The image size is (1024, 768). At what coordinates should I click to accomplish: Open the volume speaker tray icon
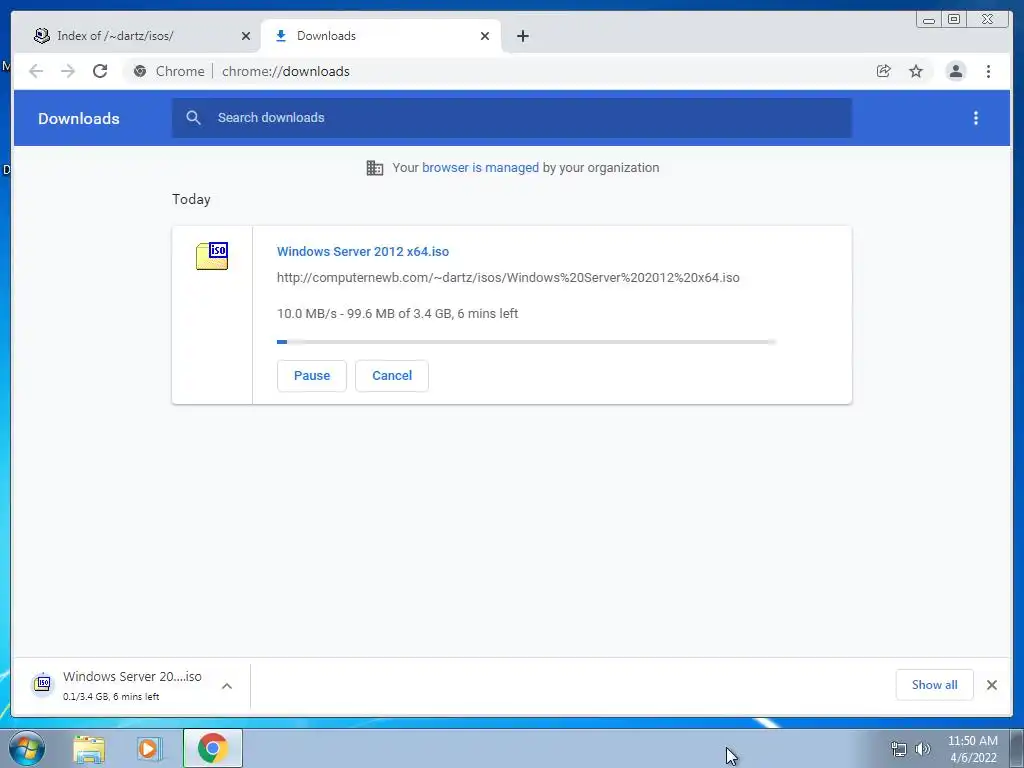tap(923, 749)
